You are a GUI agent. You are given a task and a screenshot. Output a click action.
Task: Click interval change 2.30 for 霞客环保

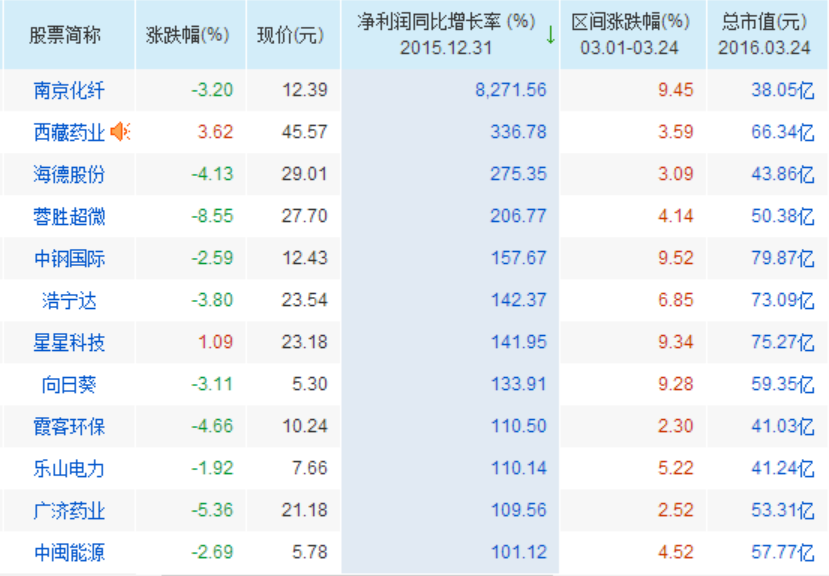676,426
